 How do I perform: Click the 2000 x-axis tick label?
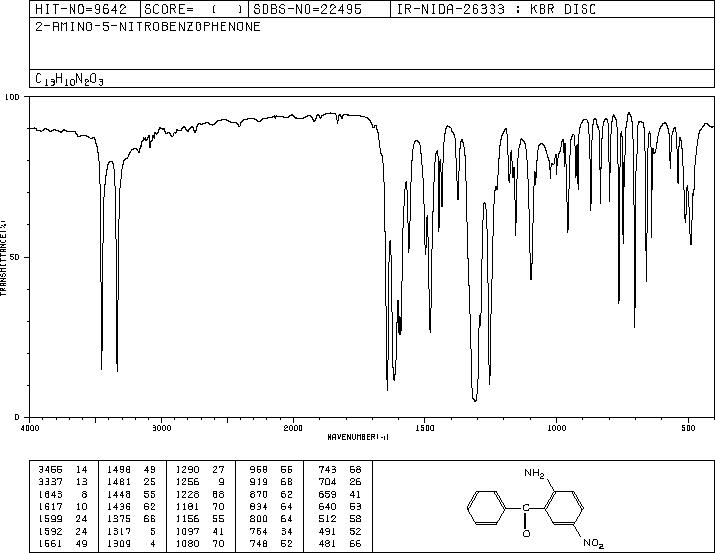[293, 428]
